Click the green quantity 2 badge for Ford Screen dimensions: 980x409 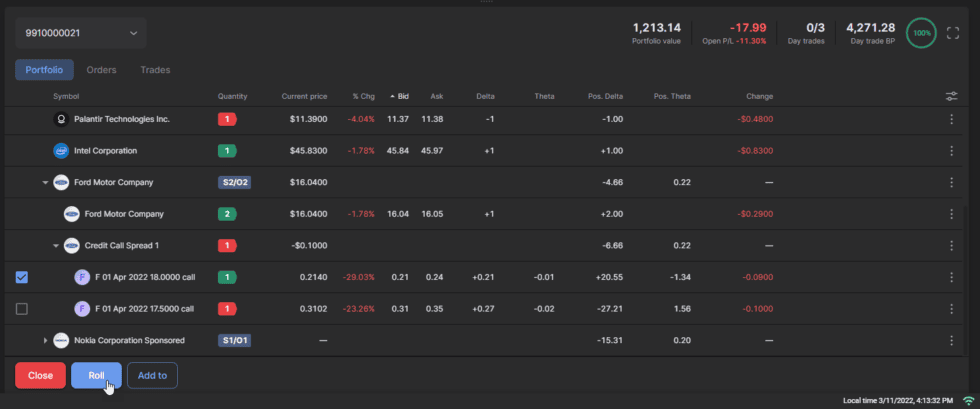227,214
